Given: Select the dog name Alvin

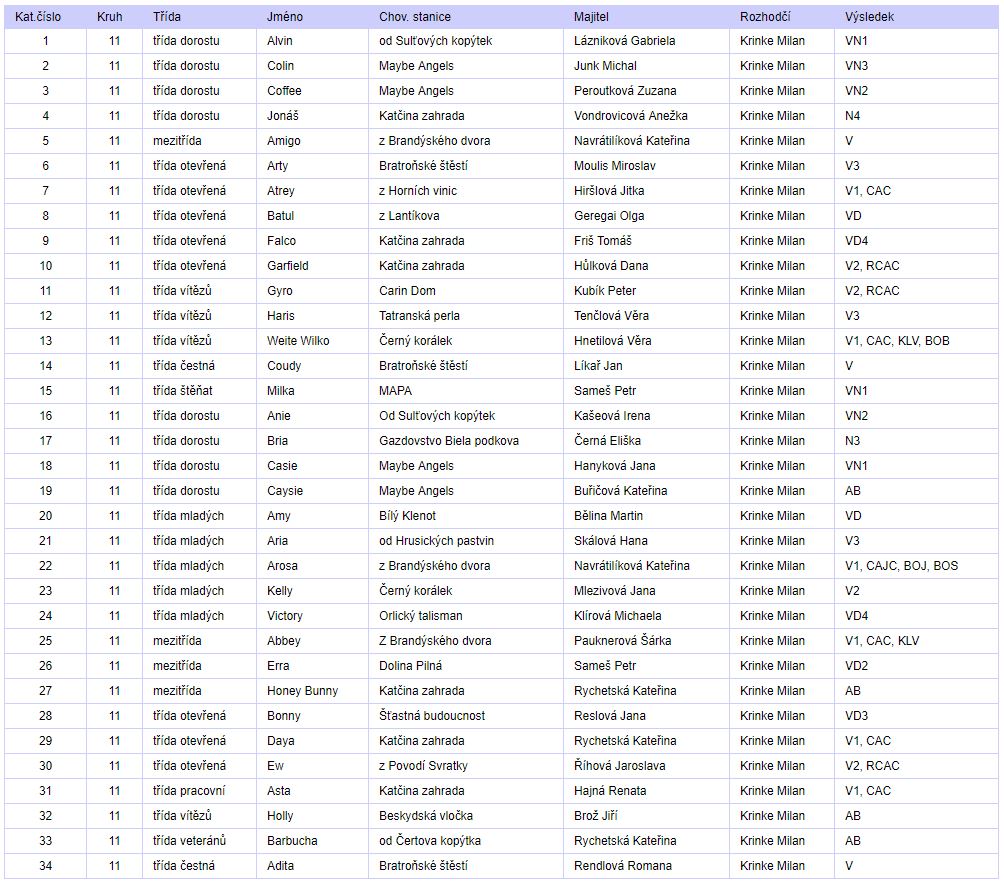Looking at the screenshot, I should (281, 41).
